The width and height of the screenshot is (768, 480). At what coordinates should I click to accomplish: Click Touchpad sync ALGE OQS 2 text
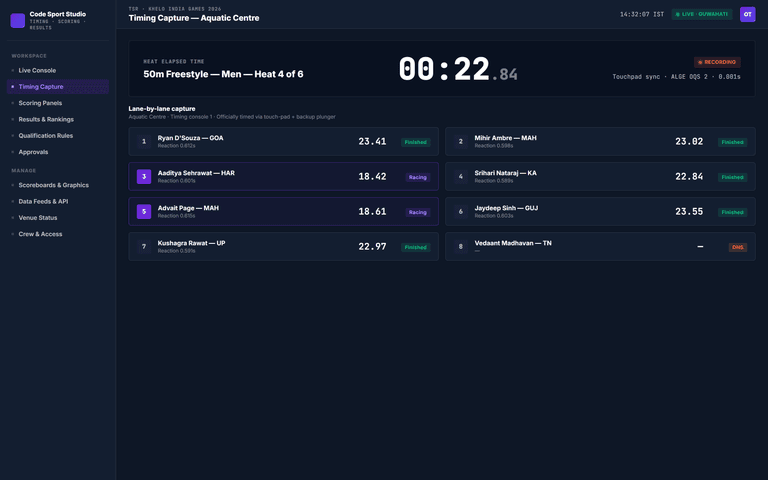pos(676,77)
